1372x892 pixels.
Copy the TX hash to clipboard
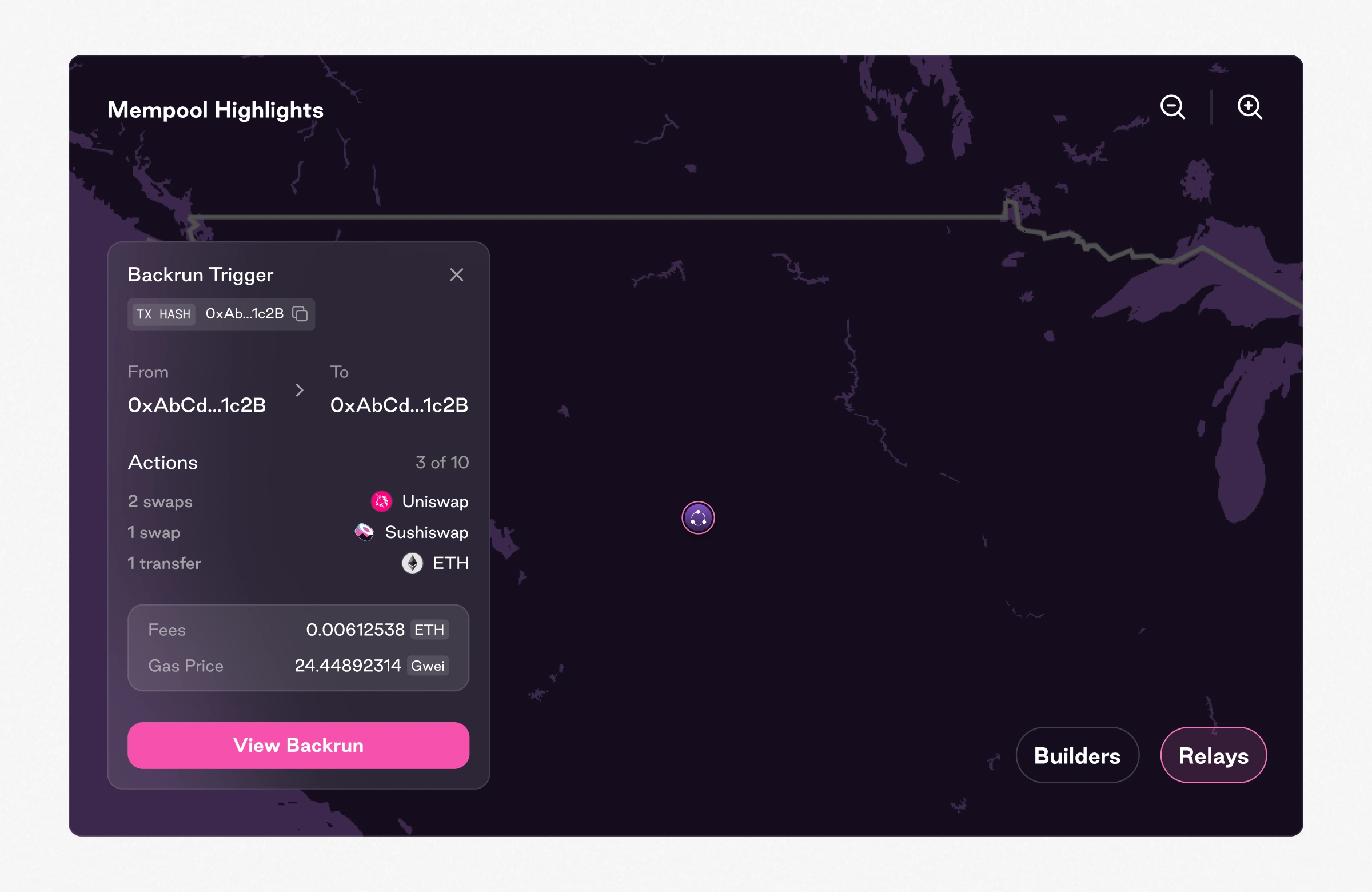coord(300,314)
